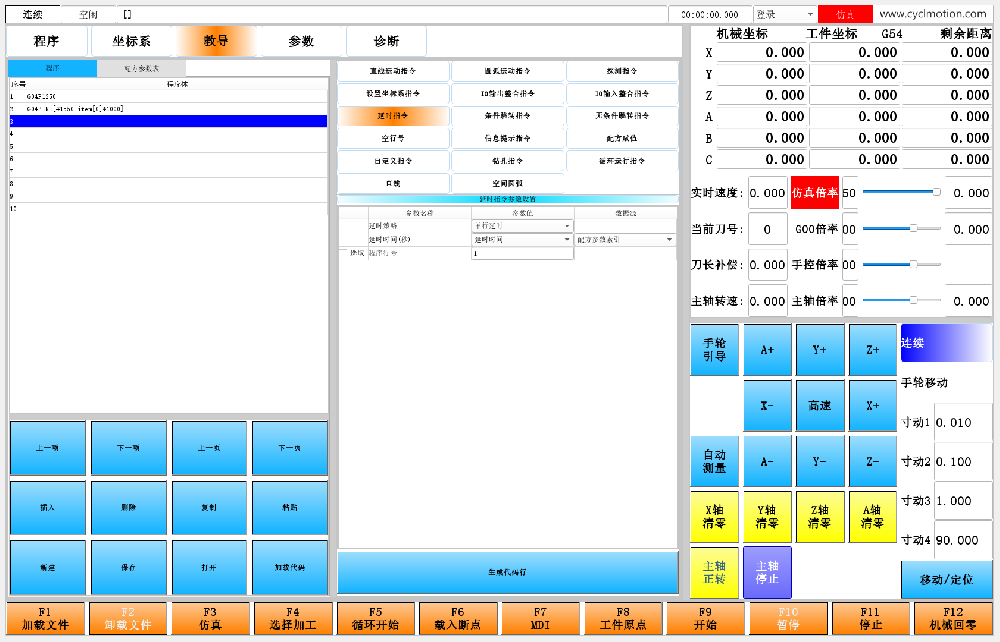
Task: Activate 手轮引导 handwheel guide button
Action: 714,349
